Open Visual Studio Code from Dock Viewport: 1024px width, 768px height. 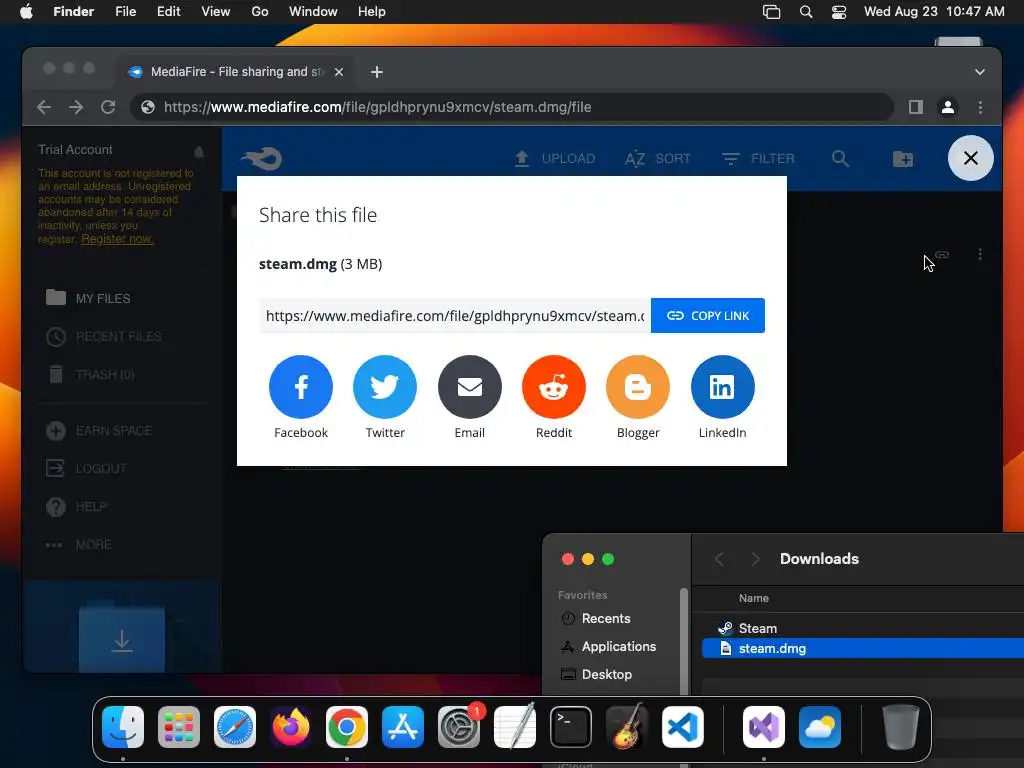click(682, 727)
